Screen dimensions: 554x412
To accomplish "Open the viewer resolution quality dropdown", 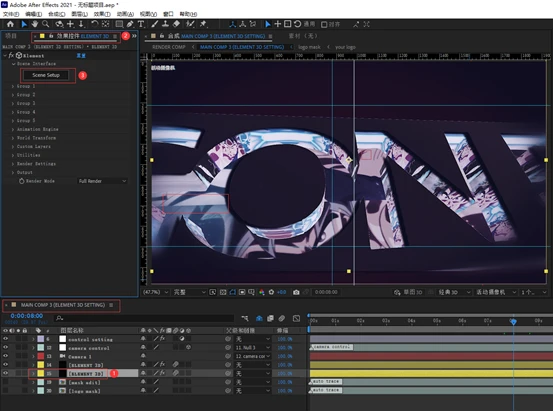I will 189,292.
